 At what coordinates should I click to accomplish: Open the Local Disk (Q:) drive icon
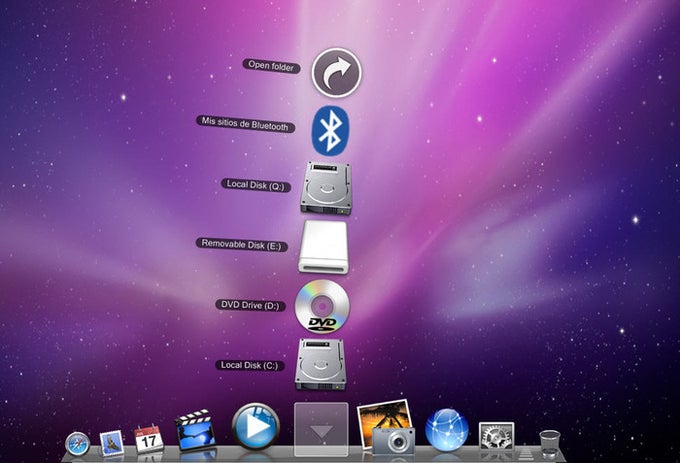(326, 188)
